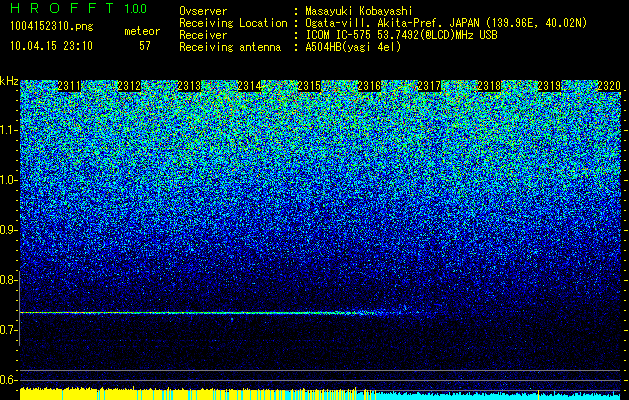Click the 2318 time marker
Viewport: 629px width, 400px height.
coord(489,86)
